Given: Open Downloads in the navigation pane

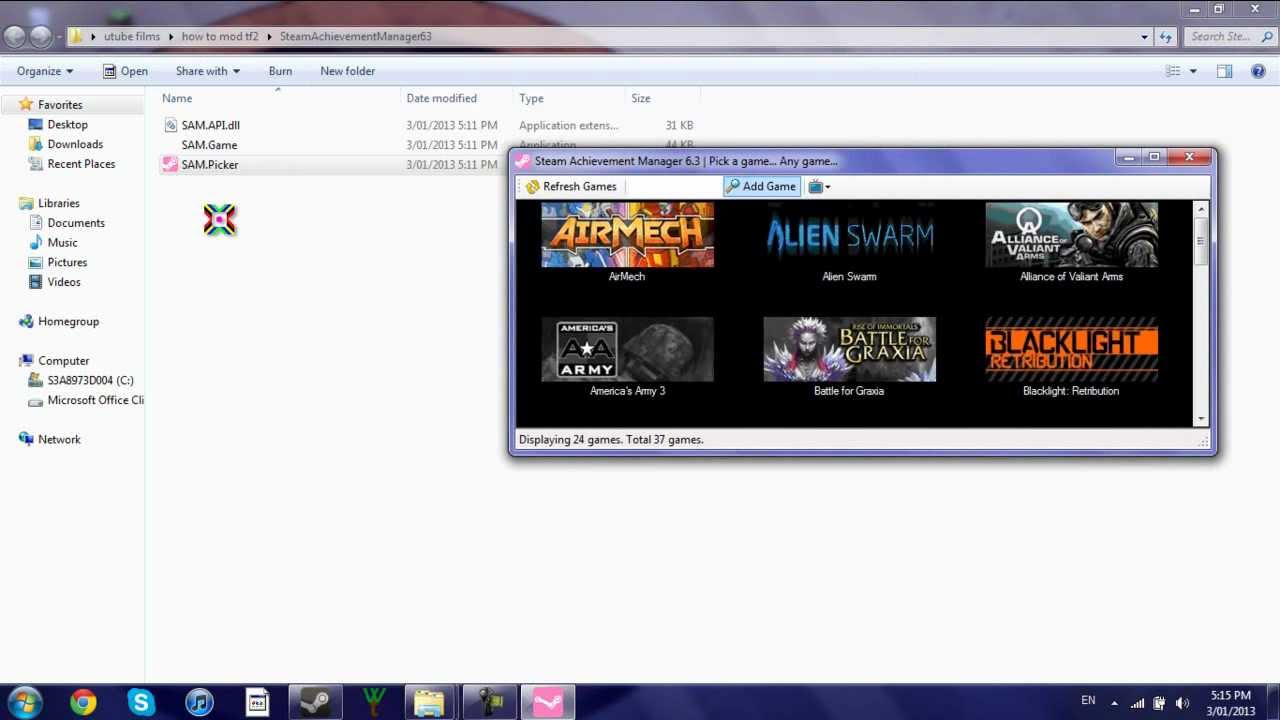Looking at the screenshot, I should 75,144.
